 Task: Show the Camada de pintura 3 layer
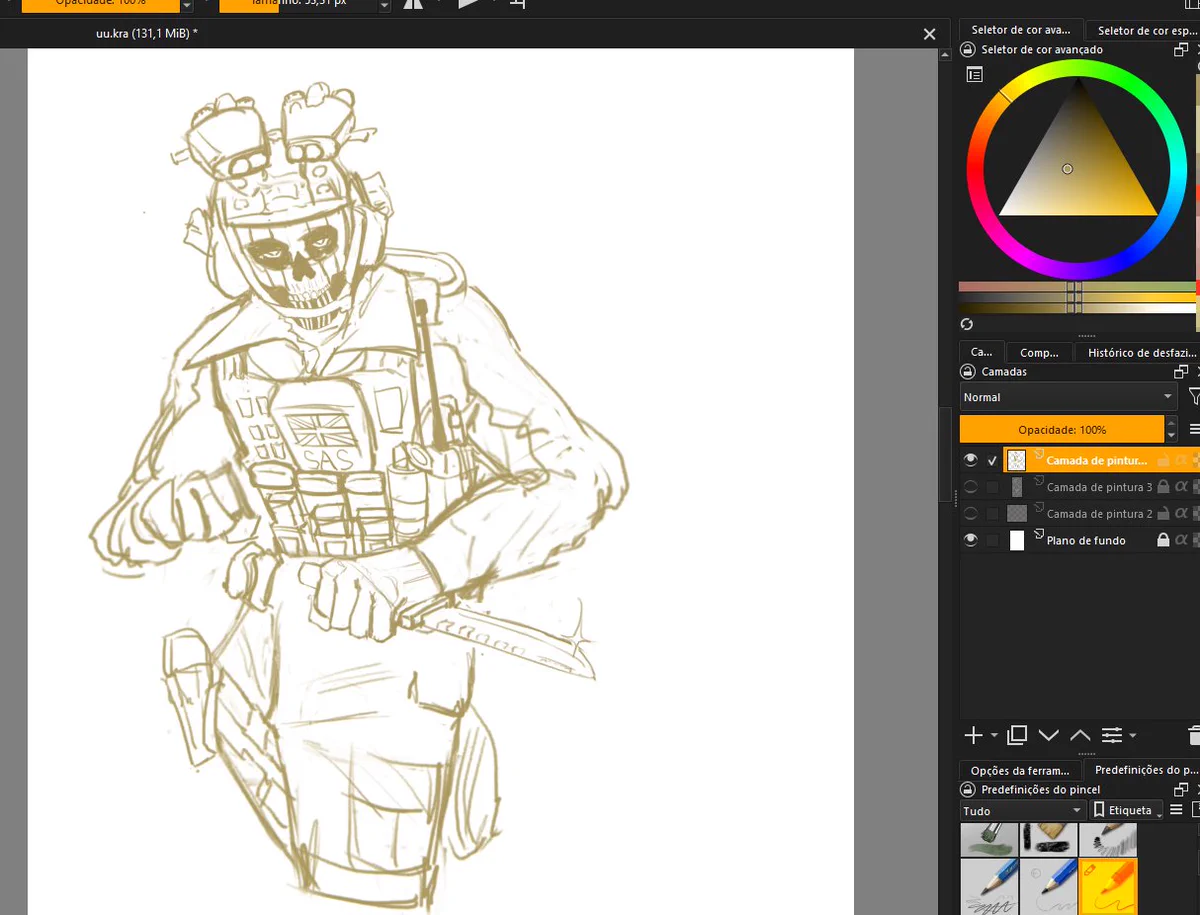(970, 487)
